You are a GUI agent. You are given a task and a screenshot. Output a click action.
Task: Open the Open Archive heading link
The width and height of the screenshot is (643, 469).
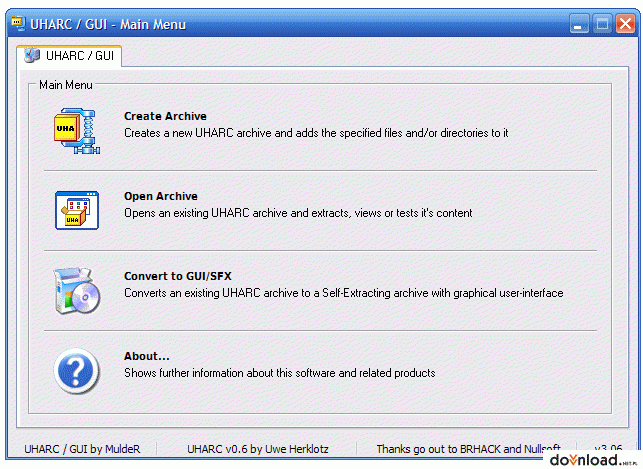[161, 196]
